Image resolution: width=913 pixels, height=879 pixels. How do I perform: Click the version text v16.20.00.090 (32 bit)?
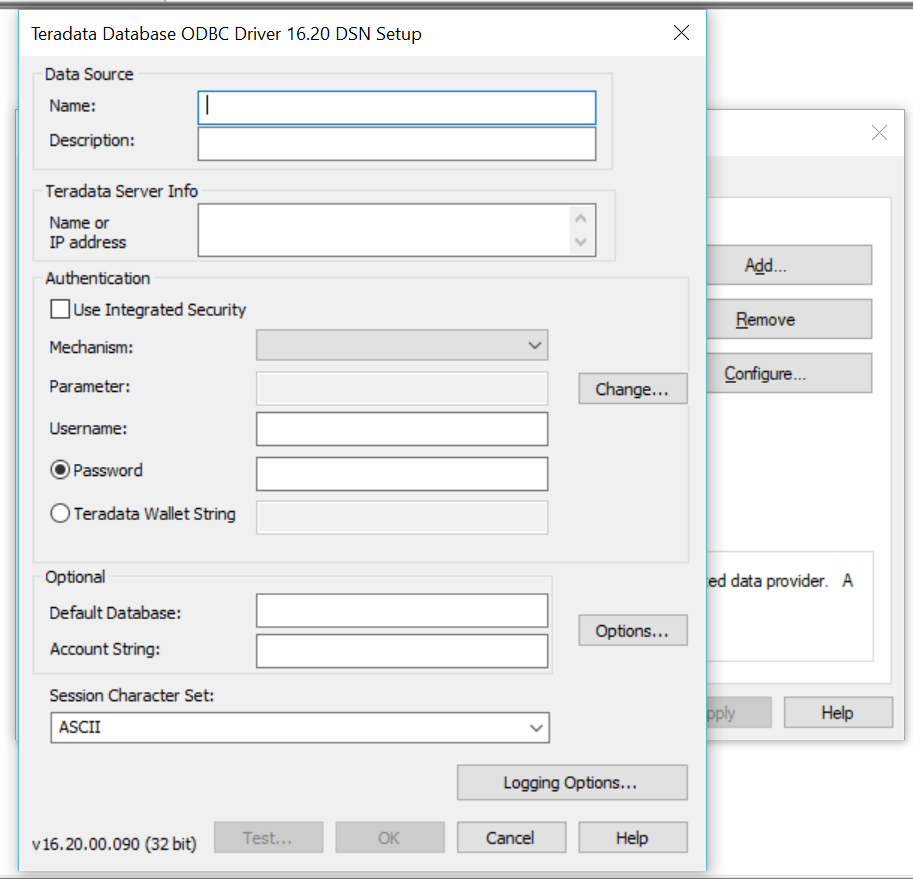click(x=114, y=843)
